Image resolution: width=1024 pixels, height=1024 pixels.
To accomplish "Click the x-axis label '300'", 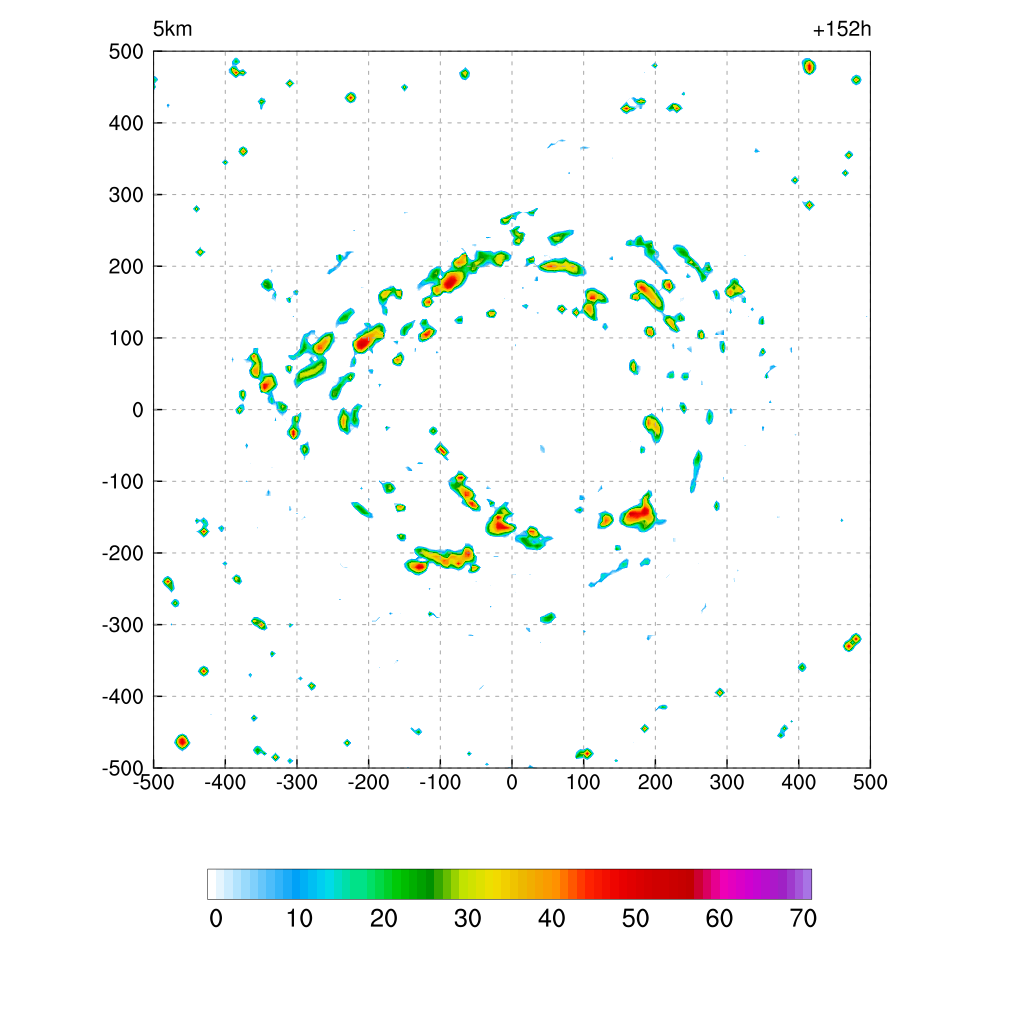I will pos(727,782).
